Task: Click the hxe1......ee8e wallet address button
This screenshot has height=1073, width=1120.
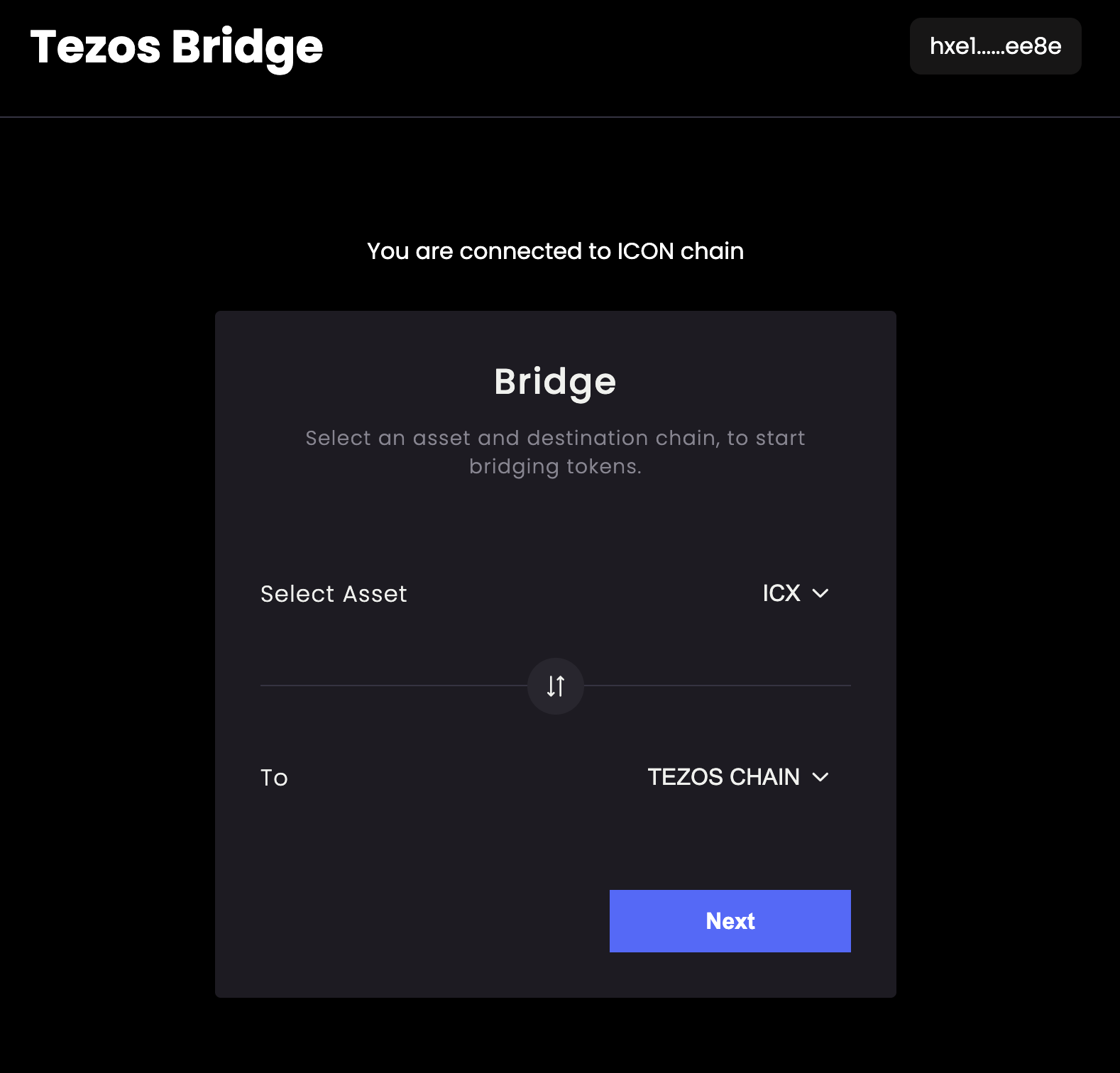Action: point(995,46)
